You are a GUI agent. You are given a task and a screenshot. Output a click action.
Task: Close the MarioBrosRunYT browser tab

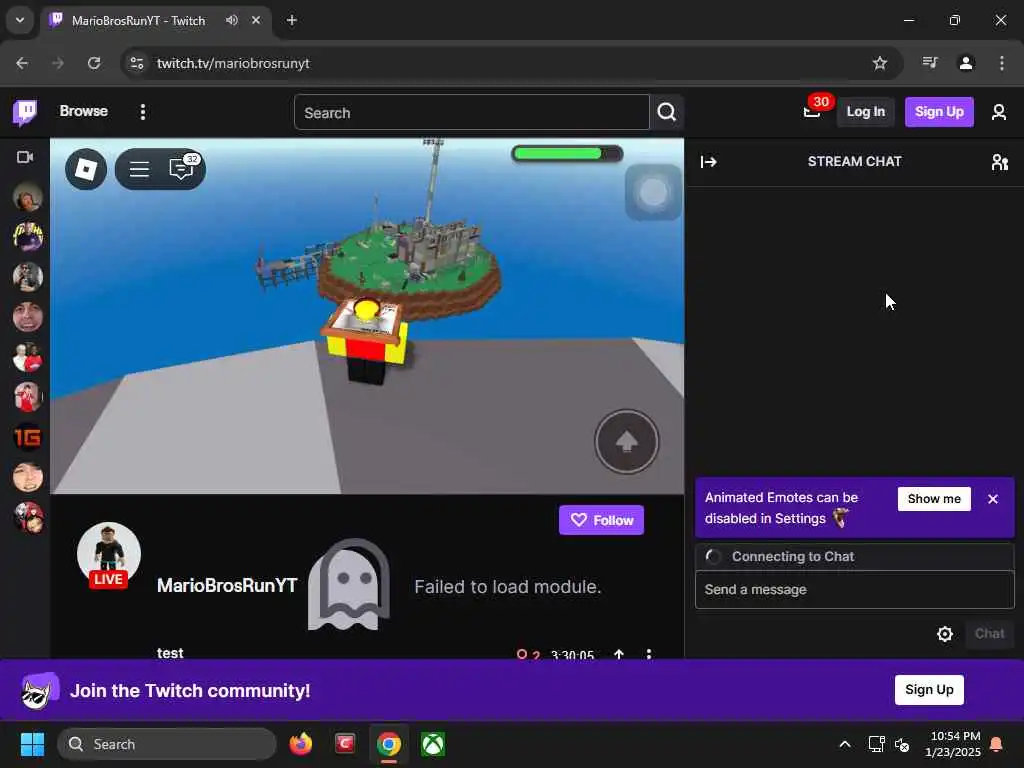[256, 20]
